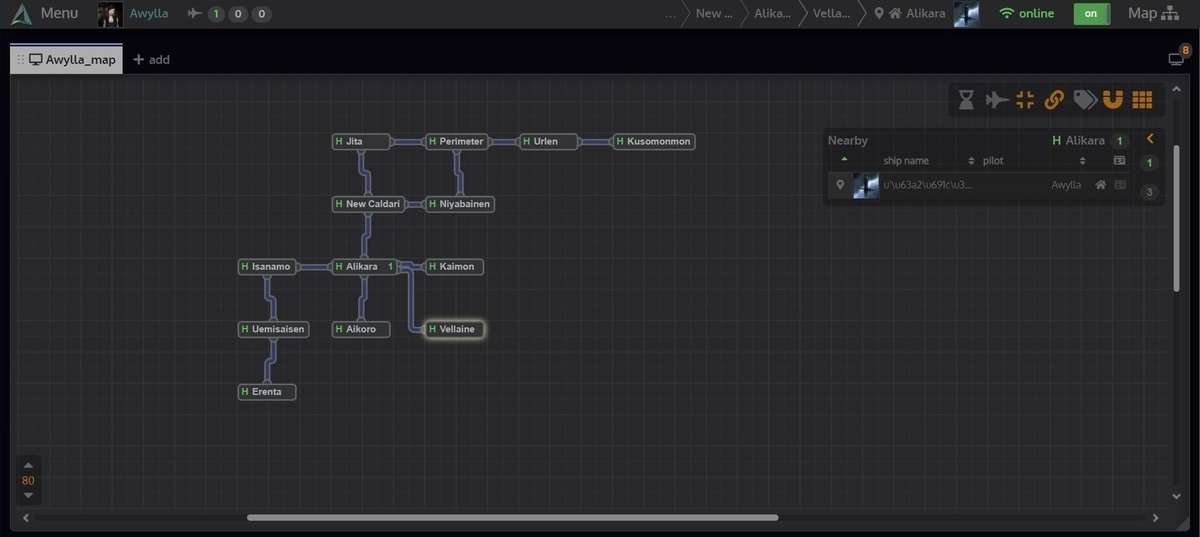
Task: Click the ship thumbnail in the header
Action: coord(966,14)
